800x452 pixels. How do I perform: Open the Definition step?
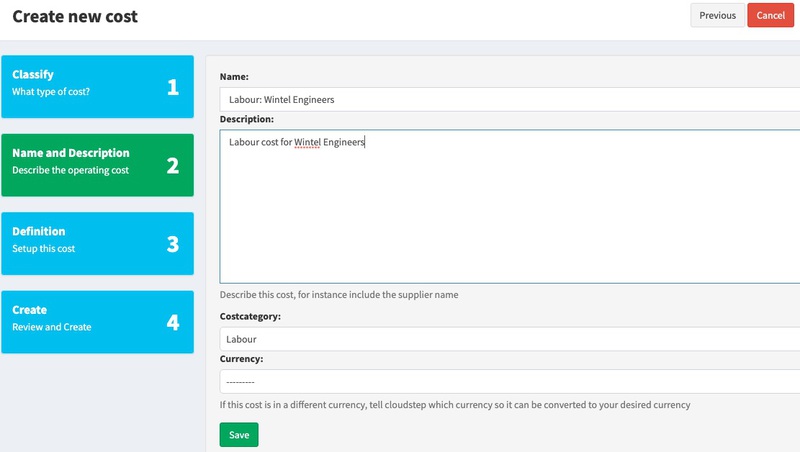coord(97,244)
